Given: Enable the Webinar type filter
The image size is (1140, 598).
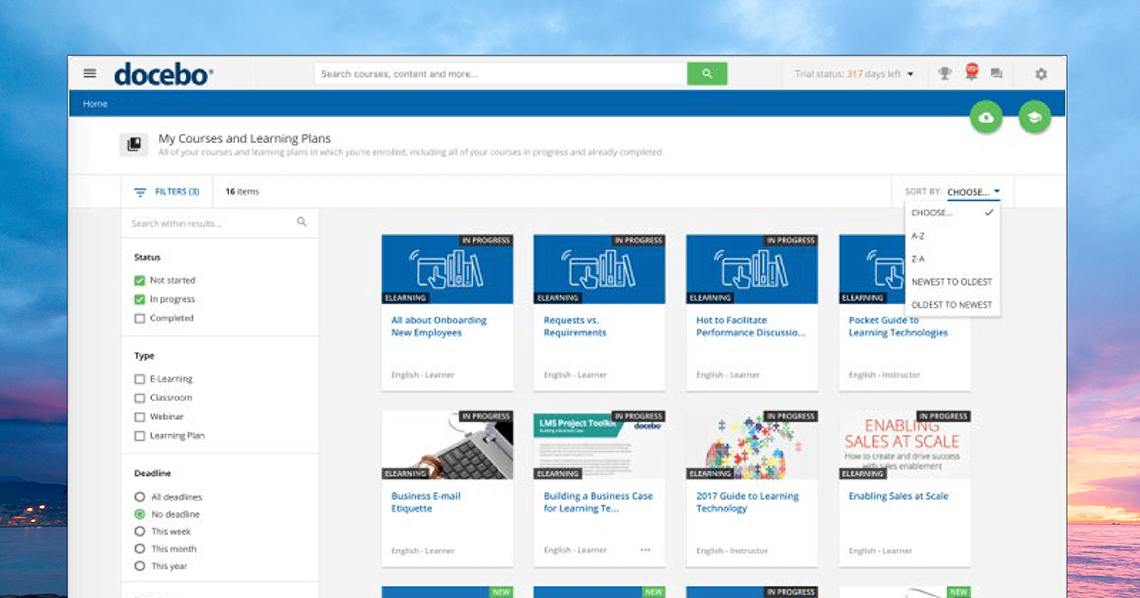Looking at the screenshot, I should tap(140, 417).
